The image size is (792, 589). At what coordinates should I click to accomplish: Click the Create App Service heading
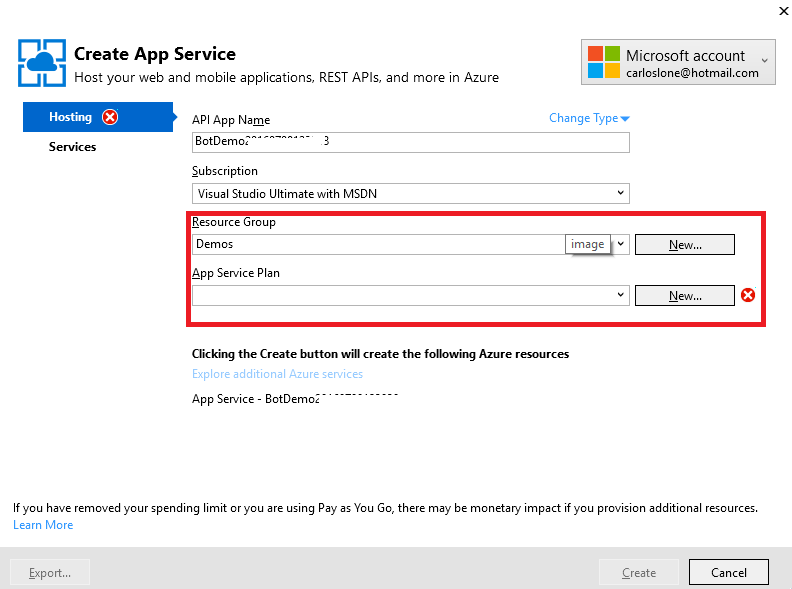pyautogui.click(x=155, y=54)
